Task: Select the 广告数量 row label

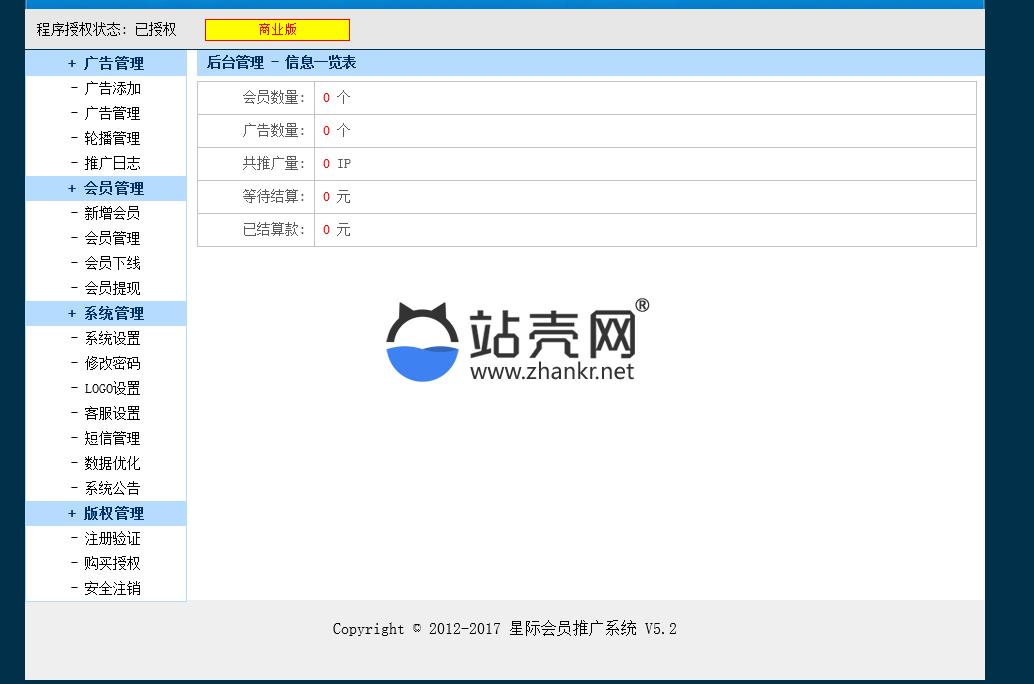Action: (274, 131)
